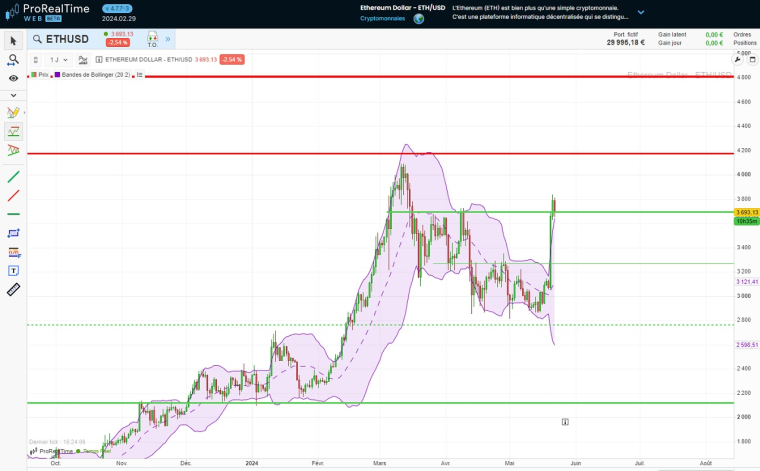Click the Bandes de Bollinger purple swatch
Image resolution: width=760 pixels, height=471 pixels.
tap(58, 75)
